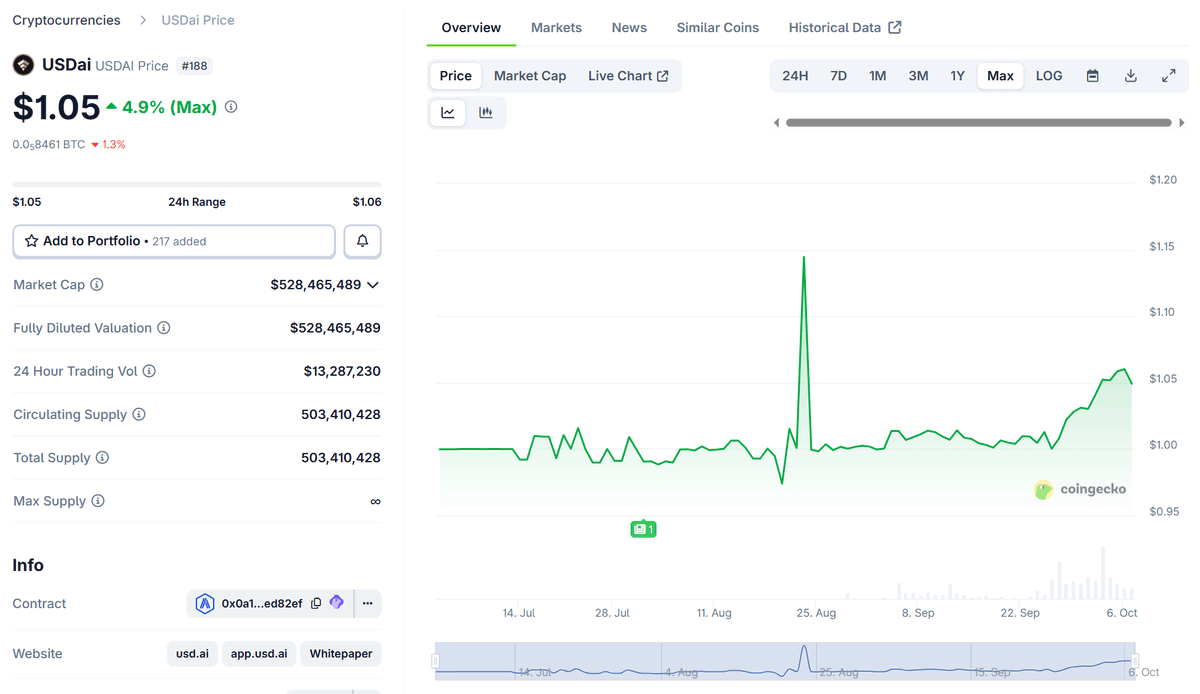Switch chart to Market Cap
Screen dimensions: 1200x694
(530, 76)
